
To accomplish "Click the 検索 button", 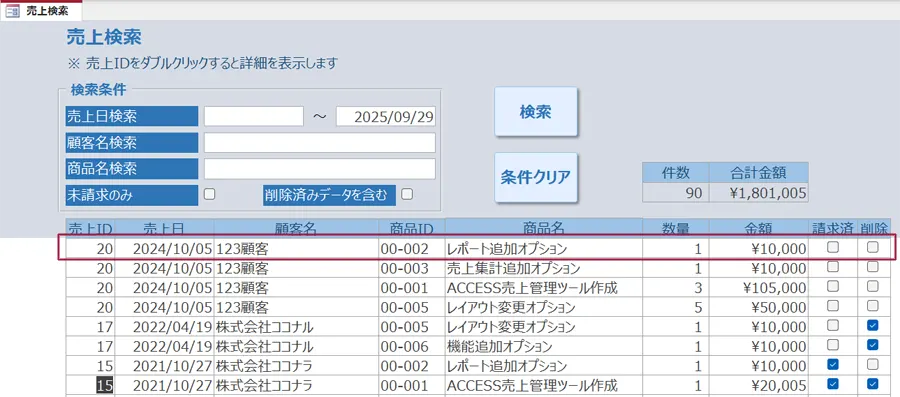I will pyautogui.click(x=536, y=112).
